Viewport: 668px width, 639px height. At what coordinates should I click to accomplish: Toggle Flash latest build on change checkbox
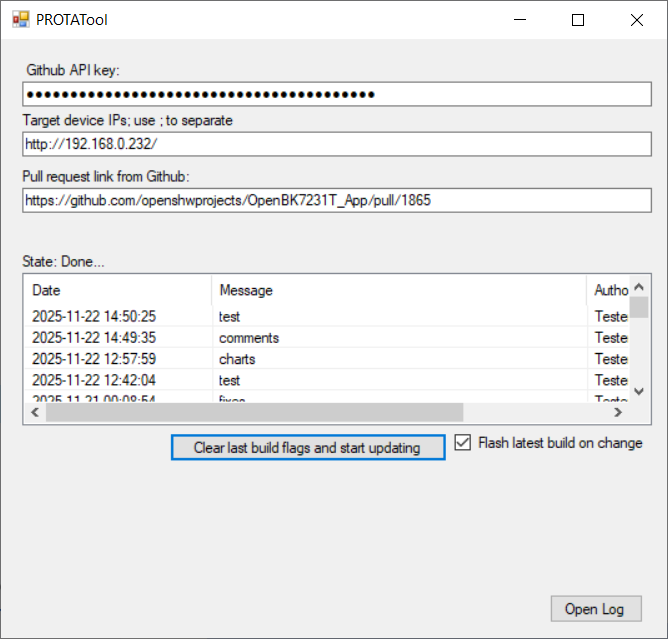pyautogui.click(x=463, y=443)
